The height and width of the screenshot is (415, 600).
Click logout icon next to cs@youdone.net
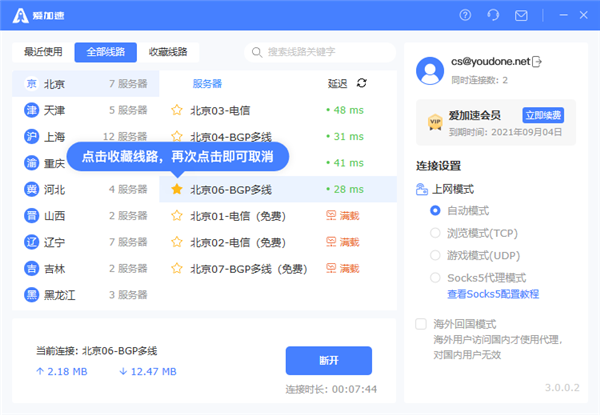pos(537,62)
